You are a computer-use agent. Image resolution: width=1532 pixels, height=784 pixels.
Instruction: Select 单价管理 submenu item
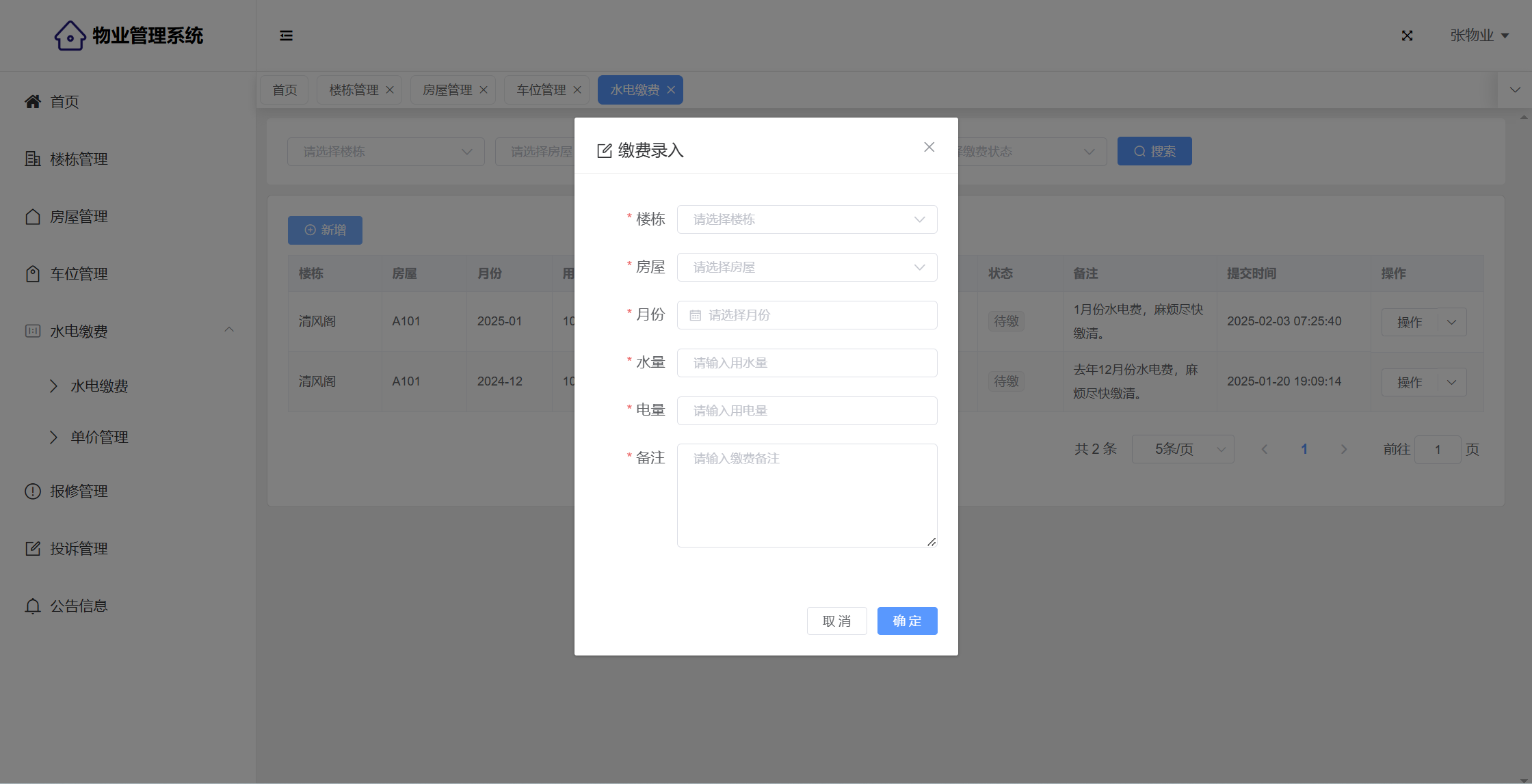click(x=100, y=437)
